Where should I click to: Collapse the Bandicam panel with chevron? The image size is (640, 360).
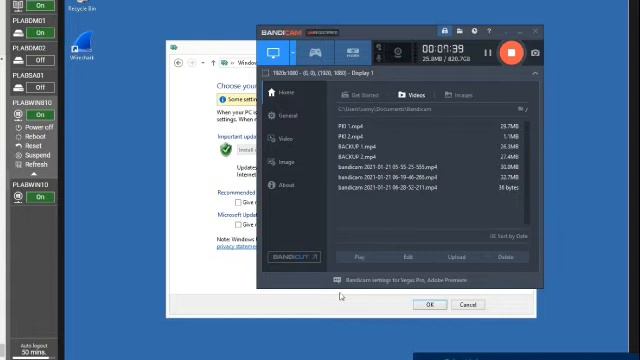pos(535,73)
